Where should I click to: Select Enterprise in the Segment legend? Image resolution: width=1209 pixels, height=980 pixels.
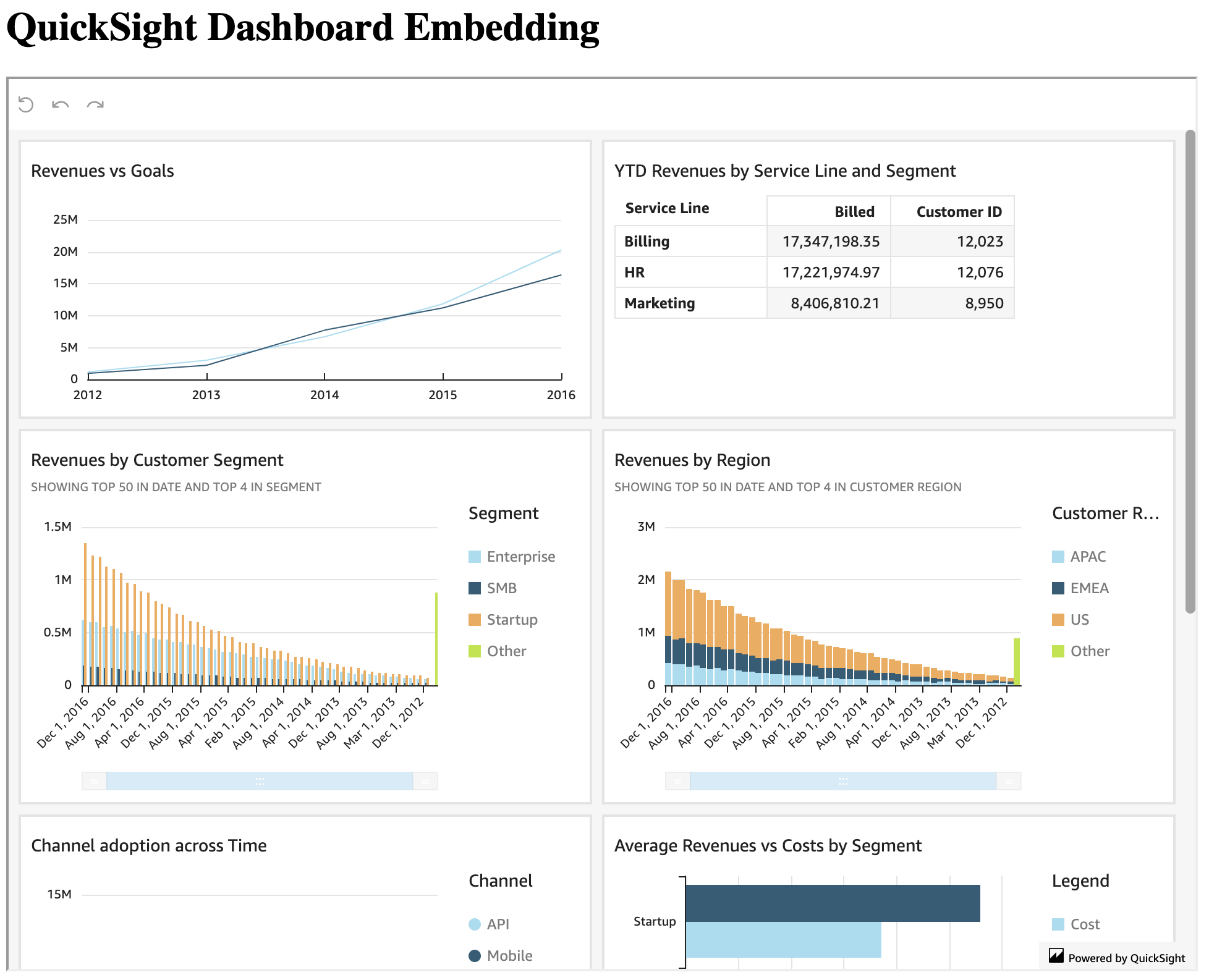pyautogui.click(x=520, y=557)
